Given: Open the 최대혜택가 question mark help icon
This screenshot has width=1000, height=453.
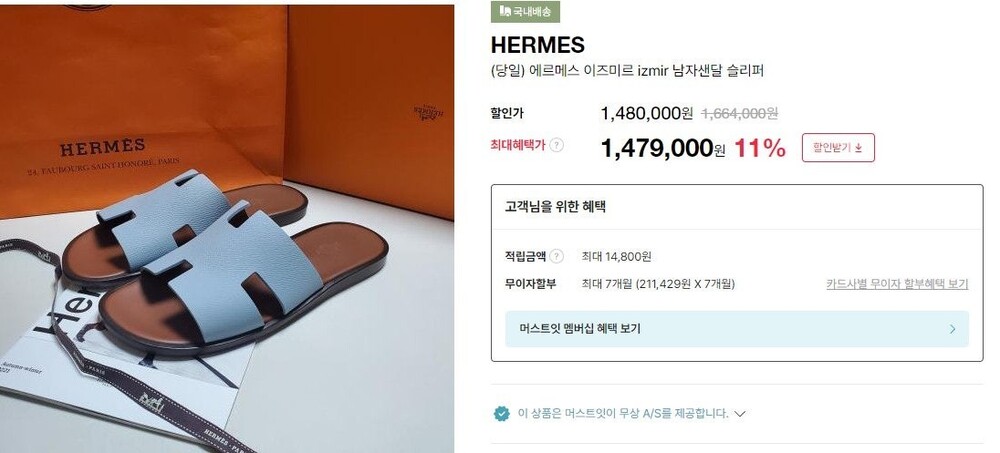Looking at the screenshot, I should [557, 145].
